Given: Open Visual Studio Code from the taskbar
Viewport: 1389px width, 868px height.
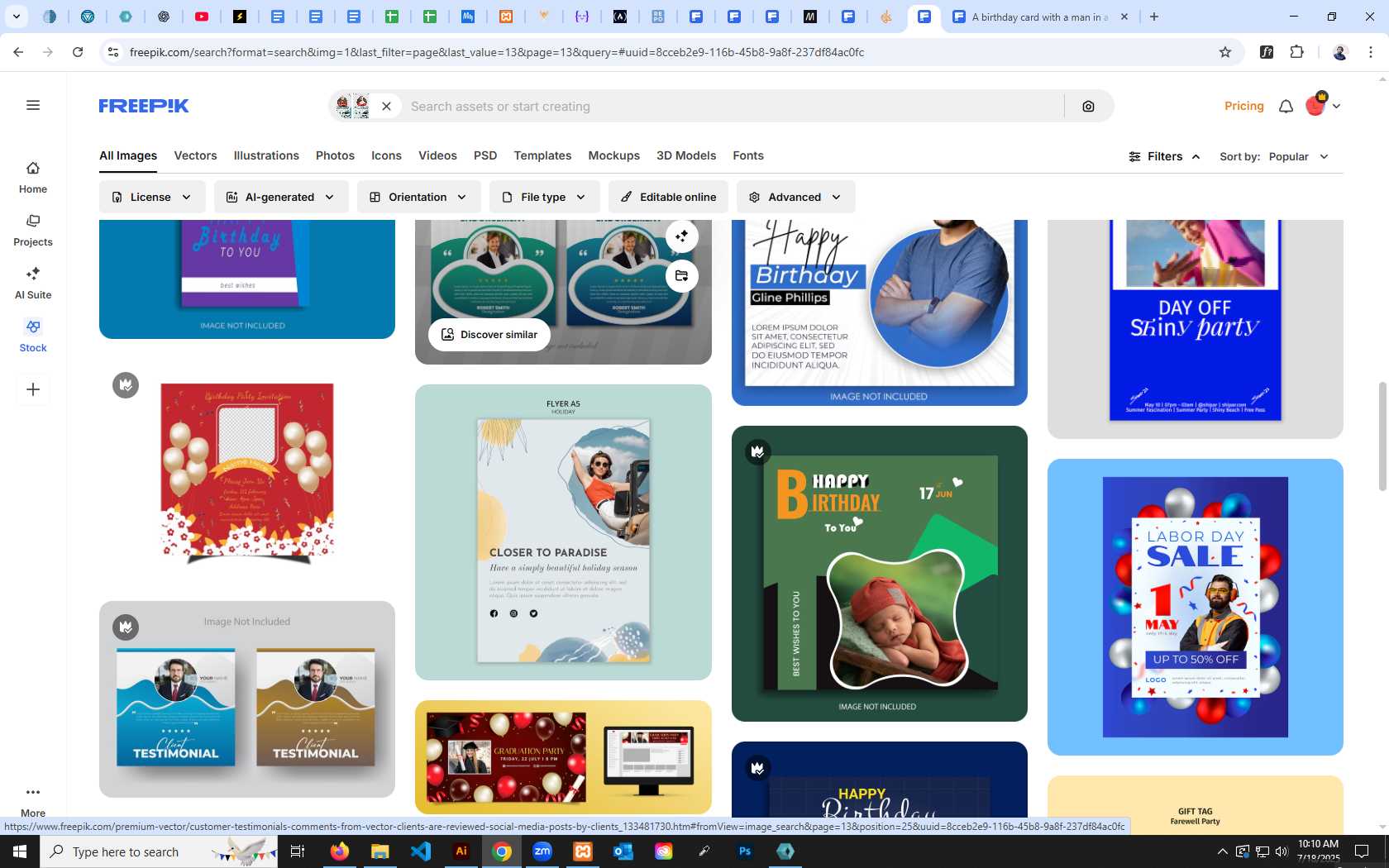Looking at the screenshot, I should 421,851.
